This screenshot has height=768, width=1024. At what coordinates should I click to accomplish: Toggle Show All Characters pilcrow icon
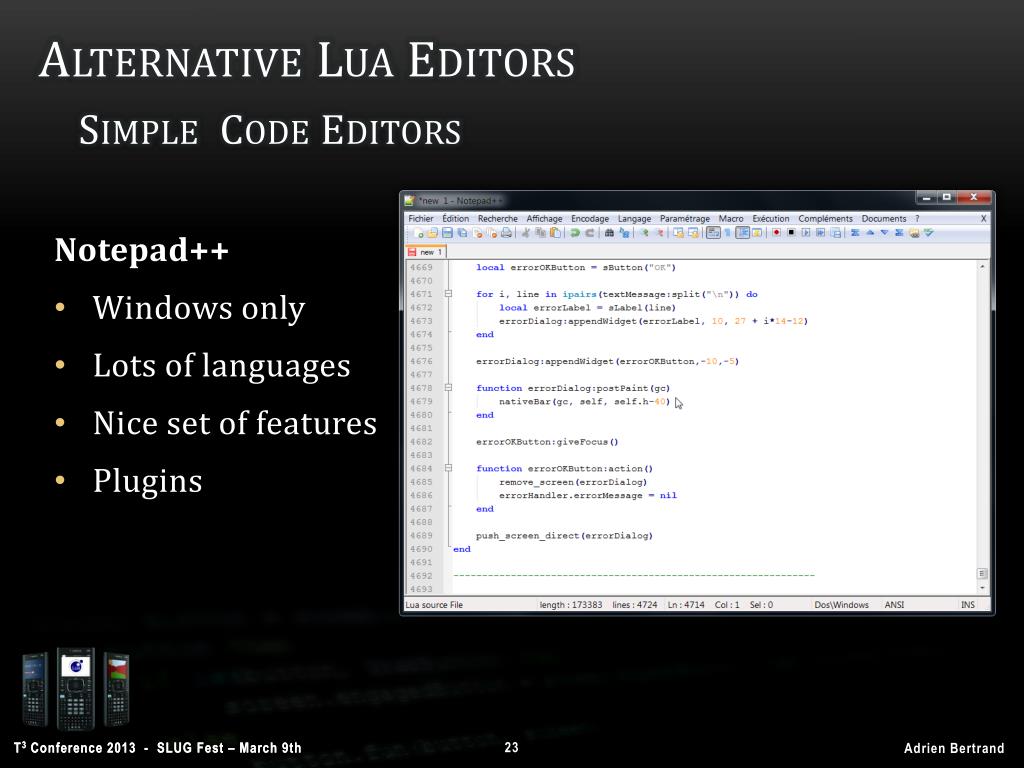728,232
